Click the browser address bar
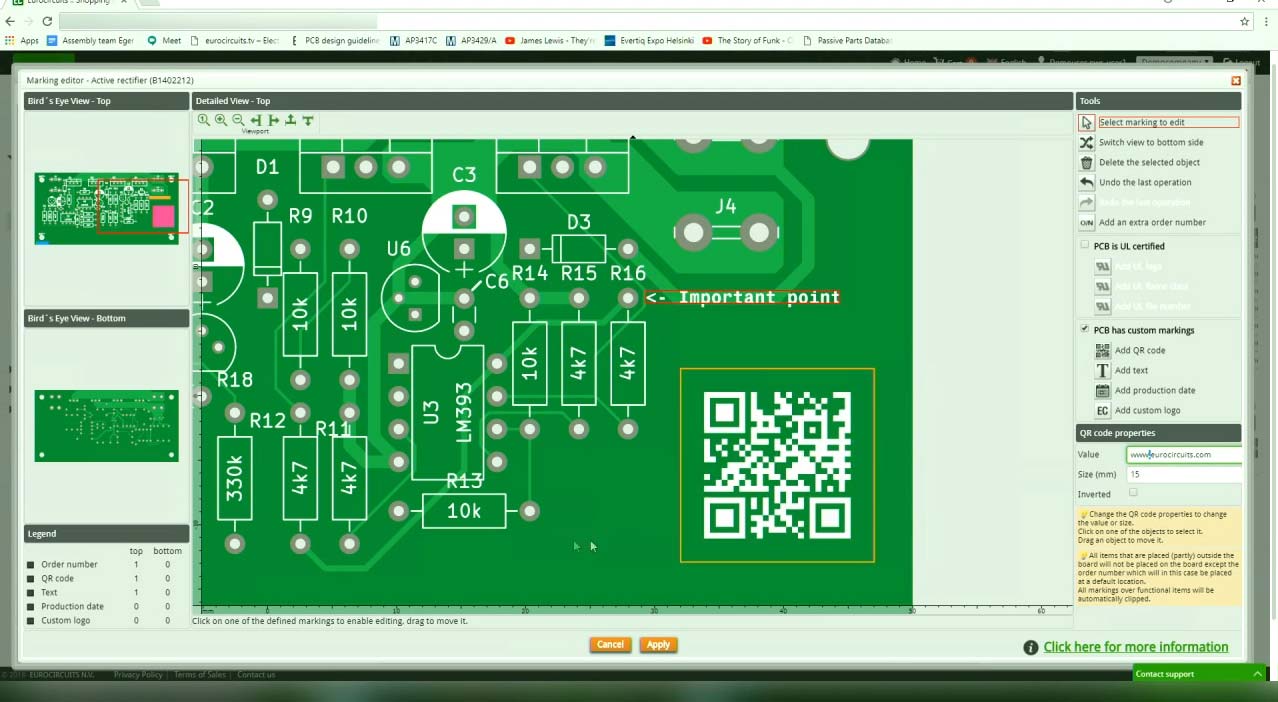Image resolution: width=1278 pixels, height=702 pixels. [x=645, y=21]
